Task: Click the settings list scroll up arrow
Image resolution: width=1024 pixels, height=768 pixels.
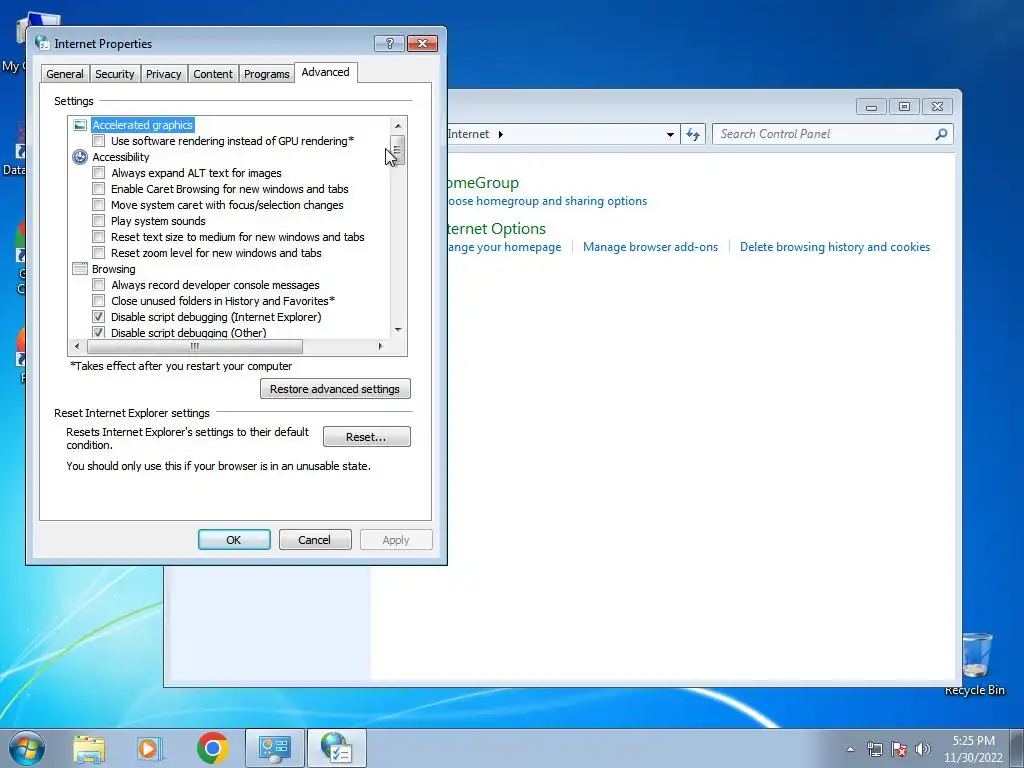Action: [x=398, y=125]
